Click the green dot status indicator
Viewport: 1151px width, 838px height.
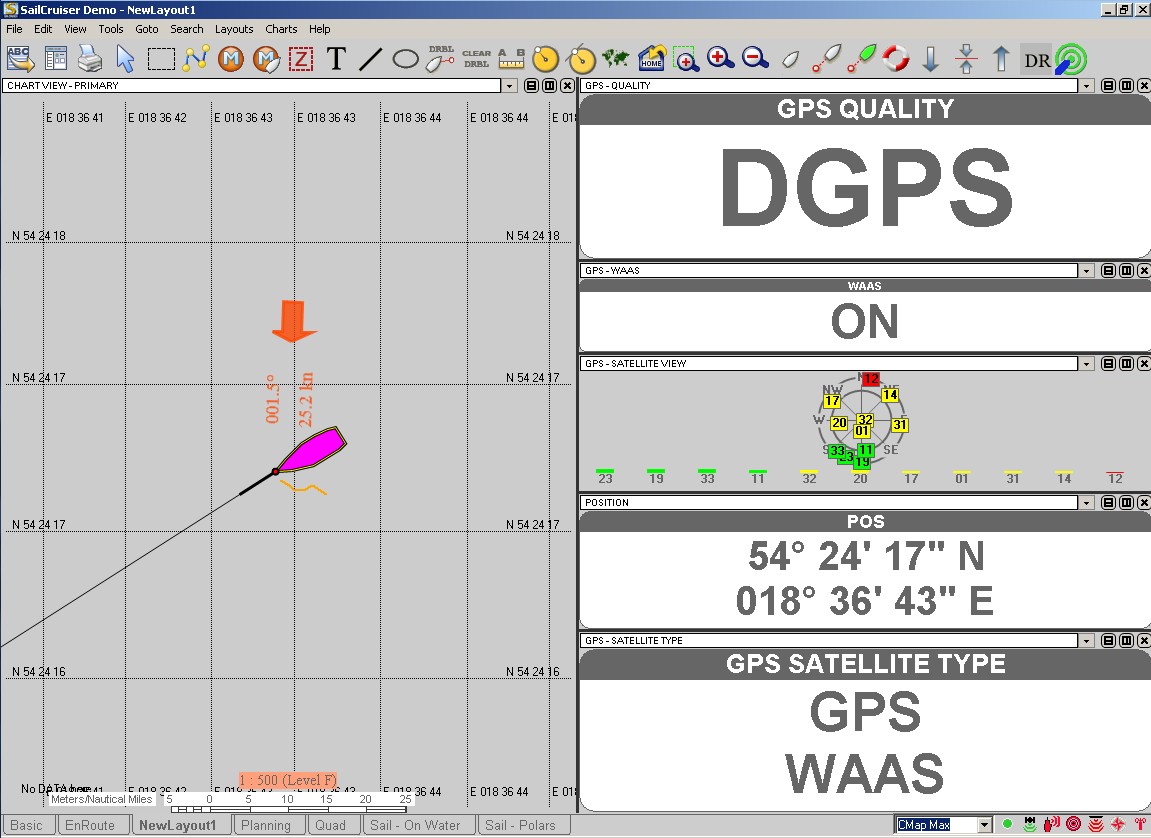point(1007,825)
